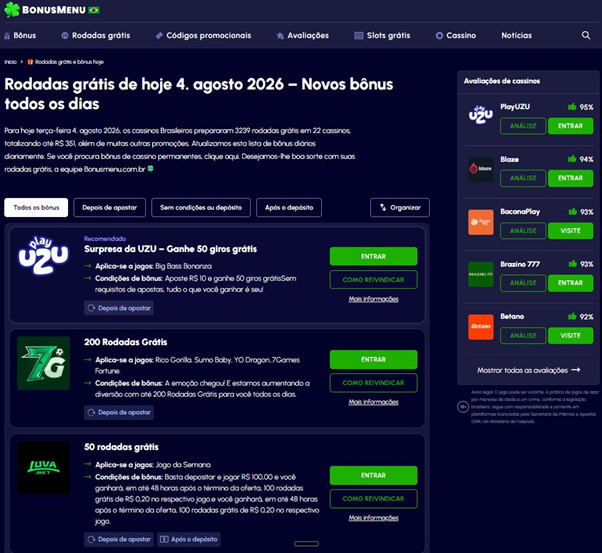Click ENTRAR on 50 rodadas grátis offer
This screenshot has height=553, width=602.
click(x=373, y=475)
